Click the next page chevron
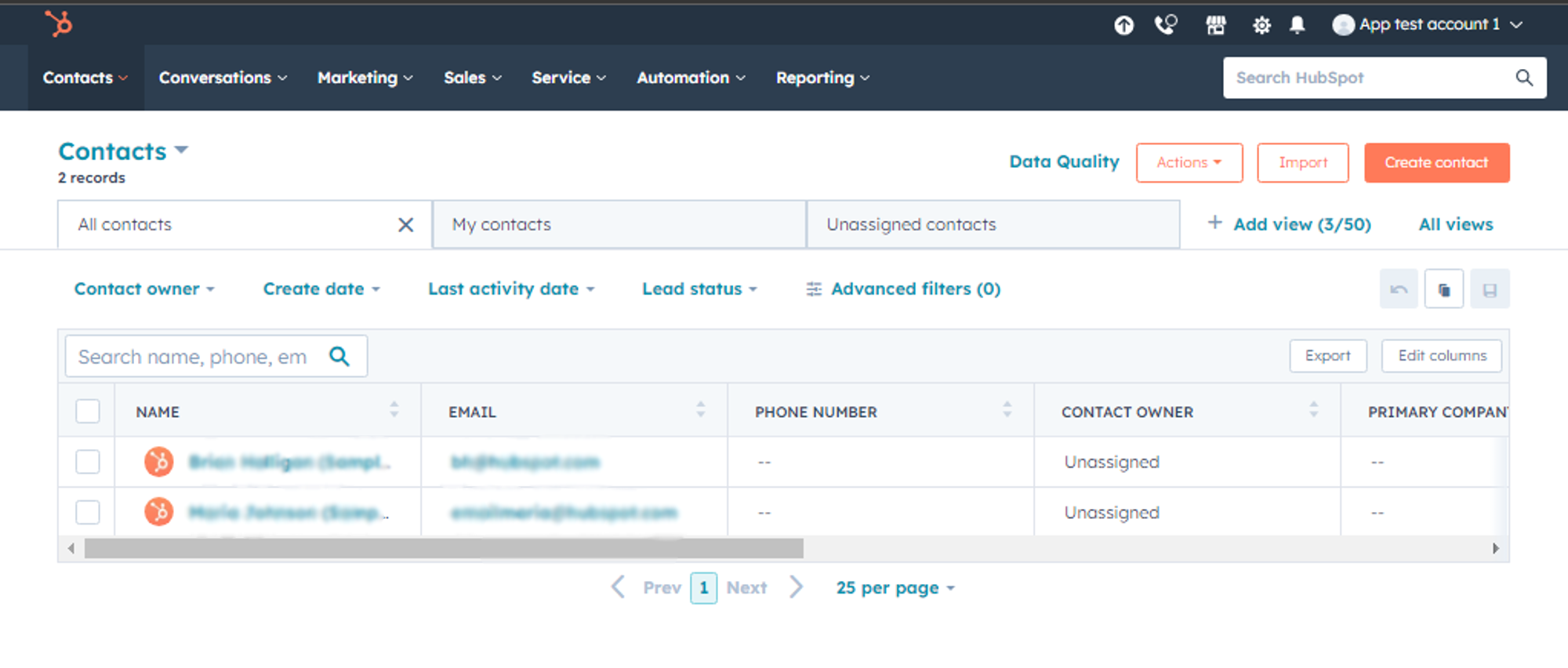This screenshot has width=1568, height=668. pyautogui.click(x=796, y=587)
